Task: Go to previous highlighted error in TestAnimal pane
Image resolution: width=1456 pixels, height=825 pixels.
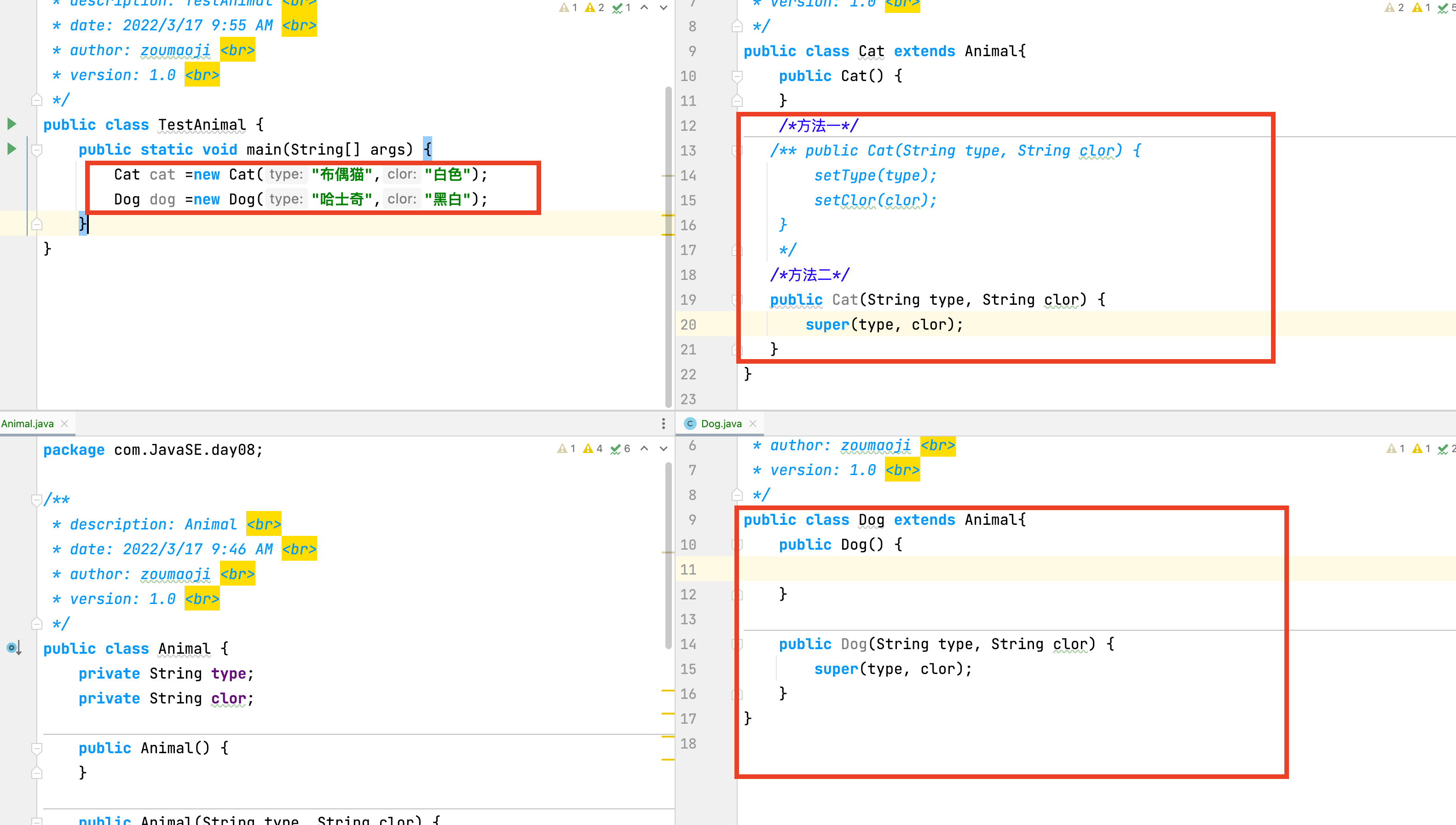Action: pos(644,7)
